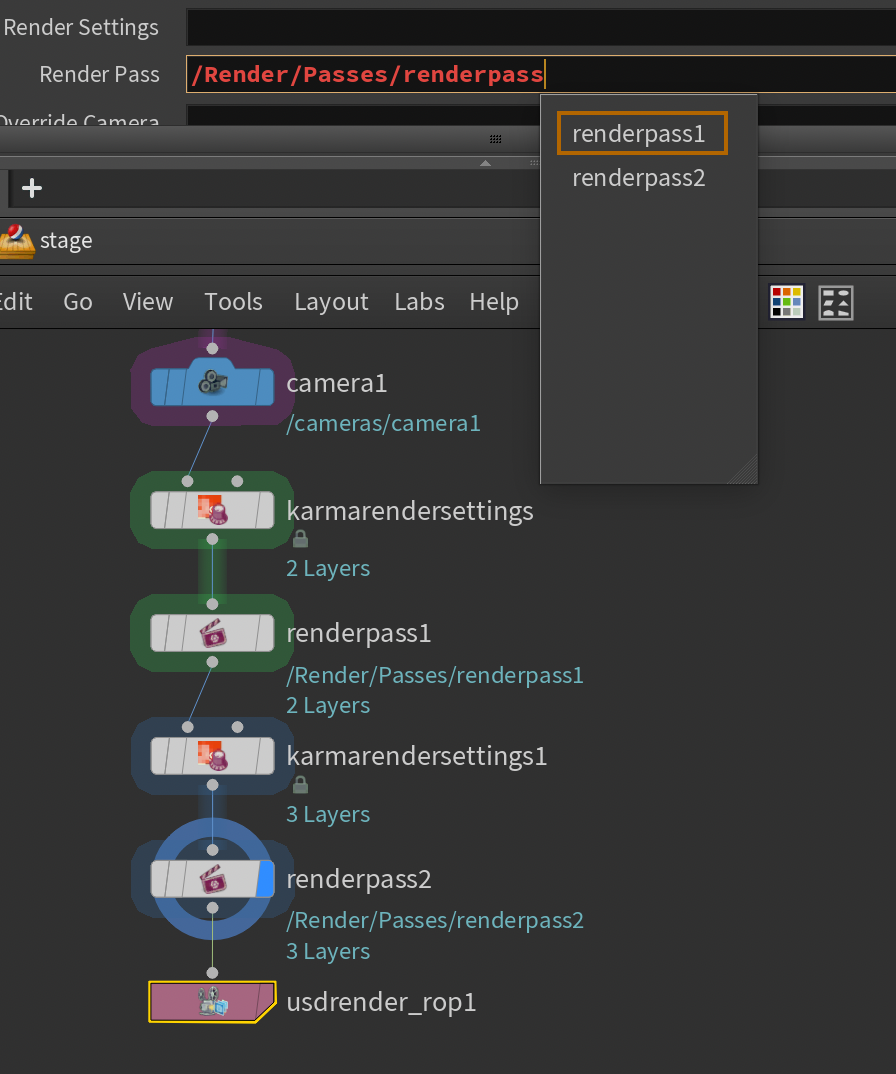Add a new network tab with plus button
This screenshot has height=1074, width=896.
[32, 188]
